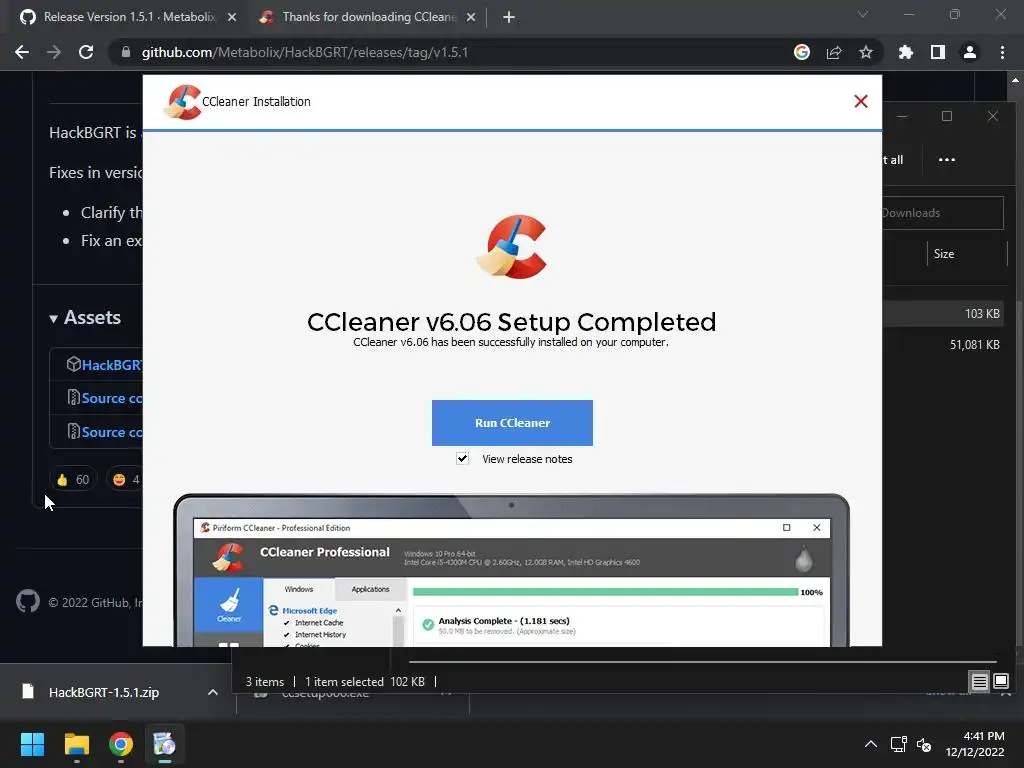Image resolution: width=1024 pixels, height=768 pixels.
Task: Select the 103 KB file row
Action: click(x=945, y=313)
